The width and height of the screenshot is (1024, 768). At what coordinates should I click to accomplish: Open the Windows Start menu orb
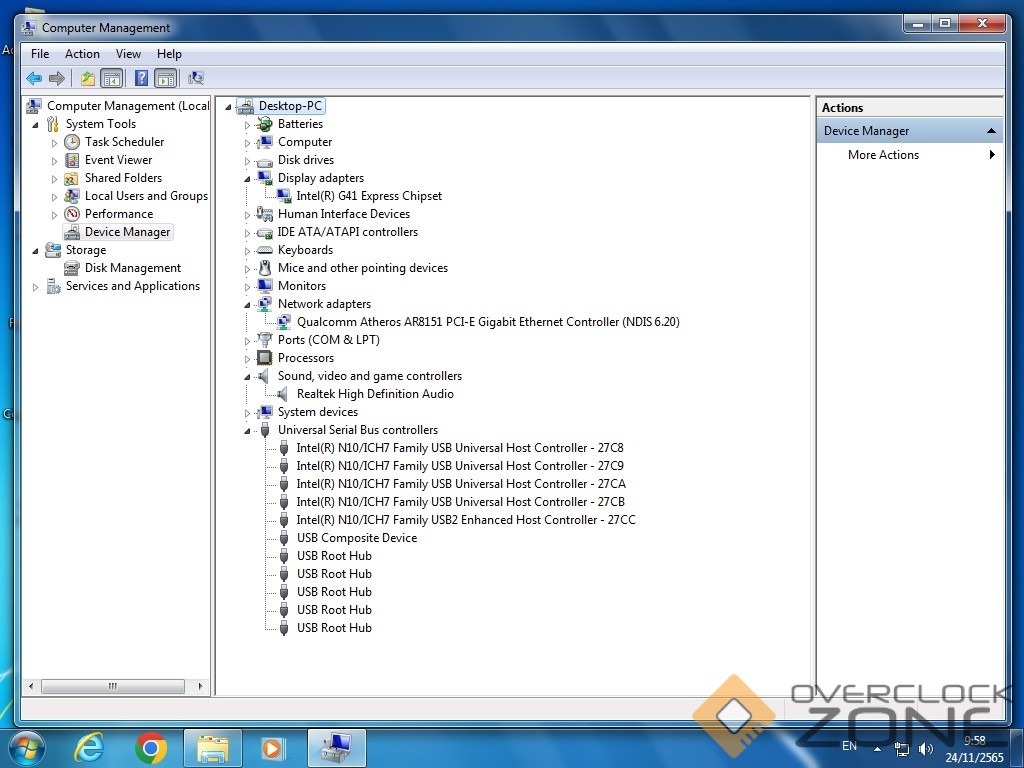[27, 747]
